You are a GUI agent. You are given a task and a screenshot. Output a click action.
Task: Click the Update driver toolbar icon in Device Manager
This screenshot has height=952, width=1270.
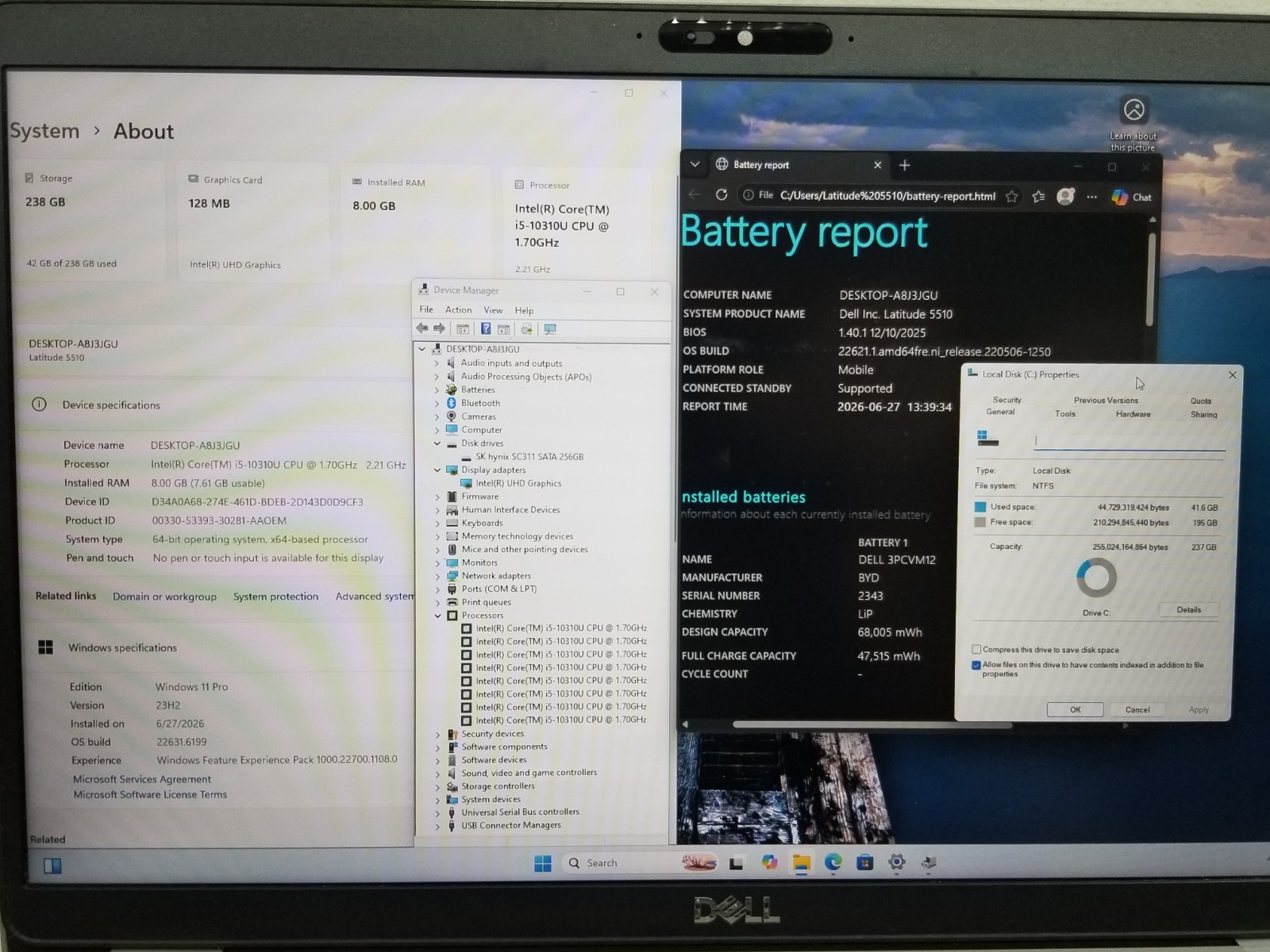click(526, 329)
